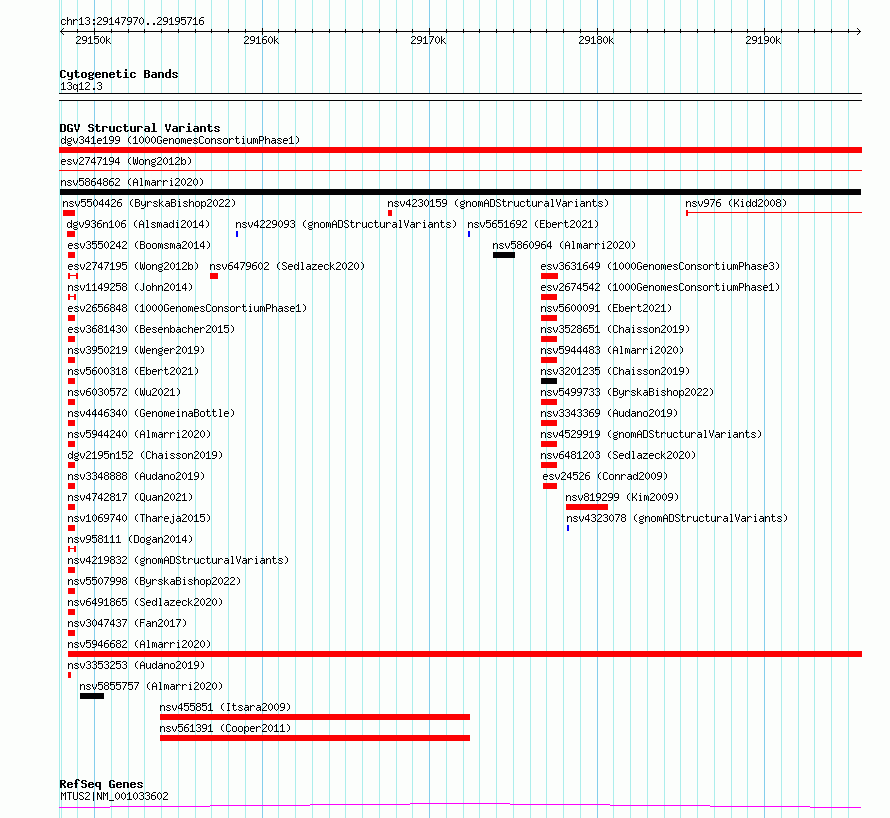
Task: Open nsv3528651 Chaisson2019 label
Action: (615, 329)
